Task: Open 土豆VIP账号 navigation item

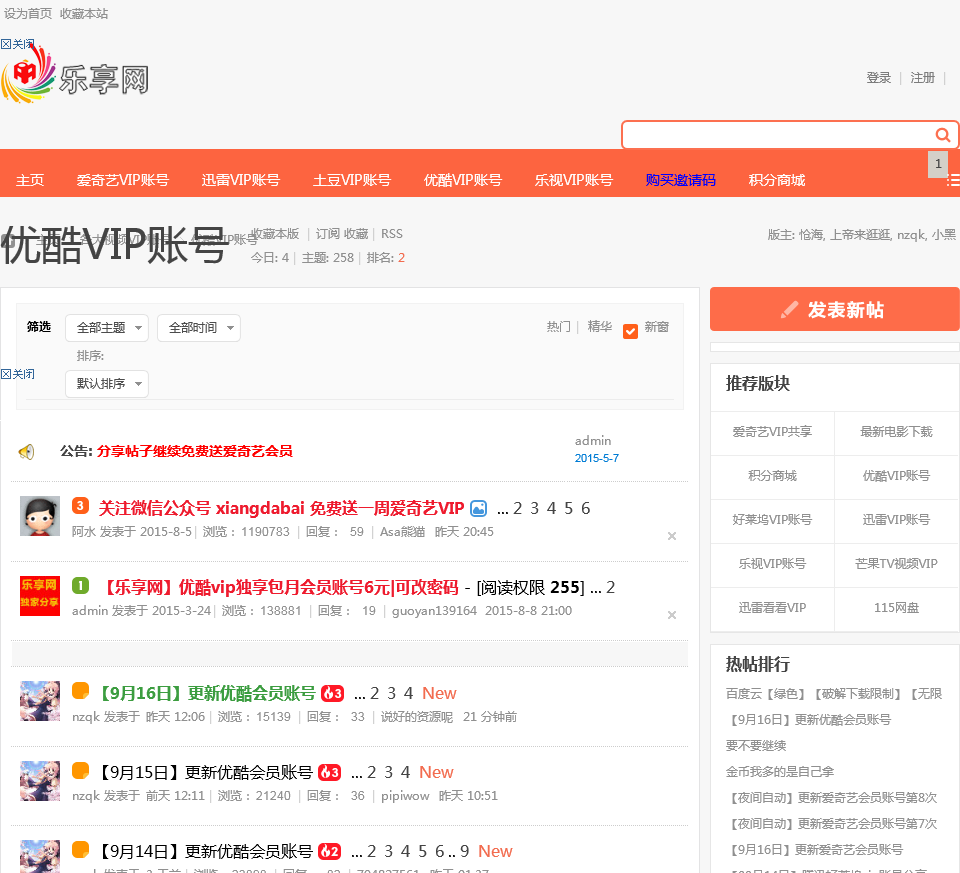Action: click(x=351, y=180)
